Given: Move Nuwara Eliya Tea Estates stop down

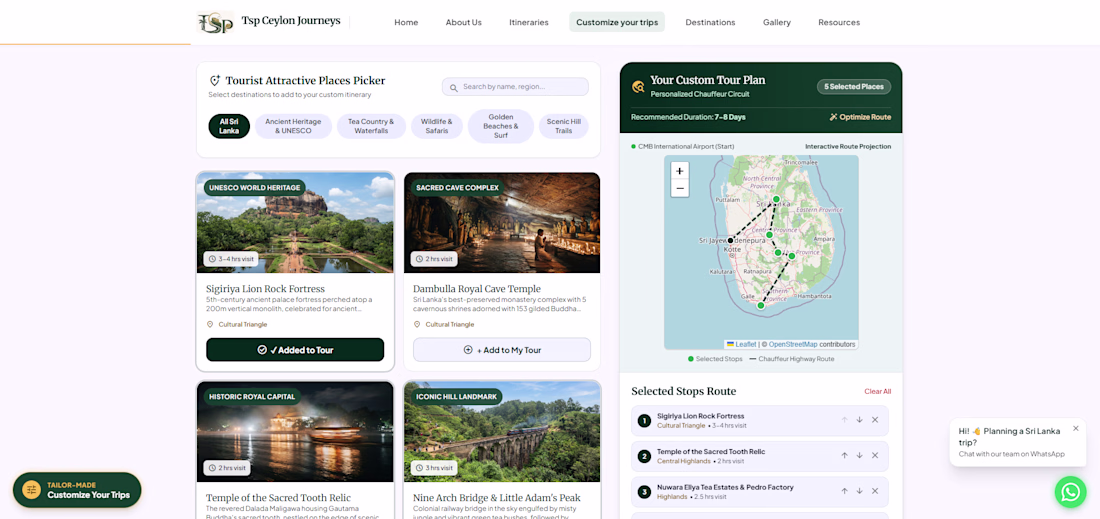Looking at the screenshot, I should pos(859,491).
